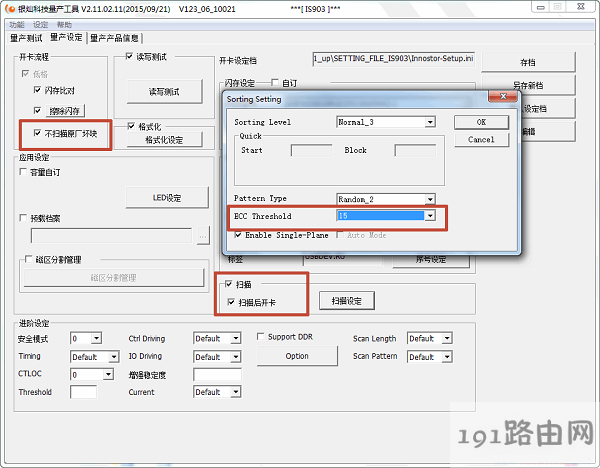Close the Sorting Setting dialog
The image size is (600, 468).
(x=503, y=96)
